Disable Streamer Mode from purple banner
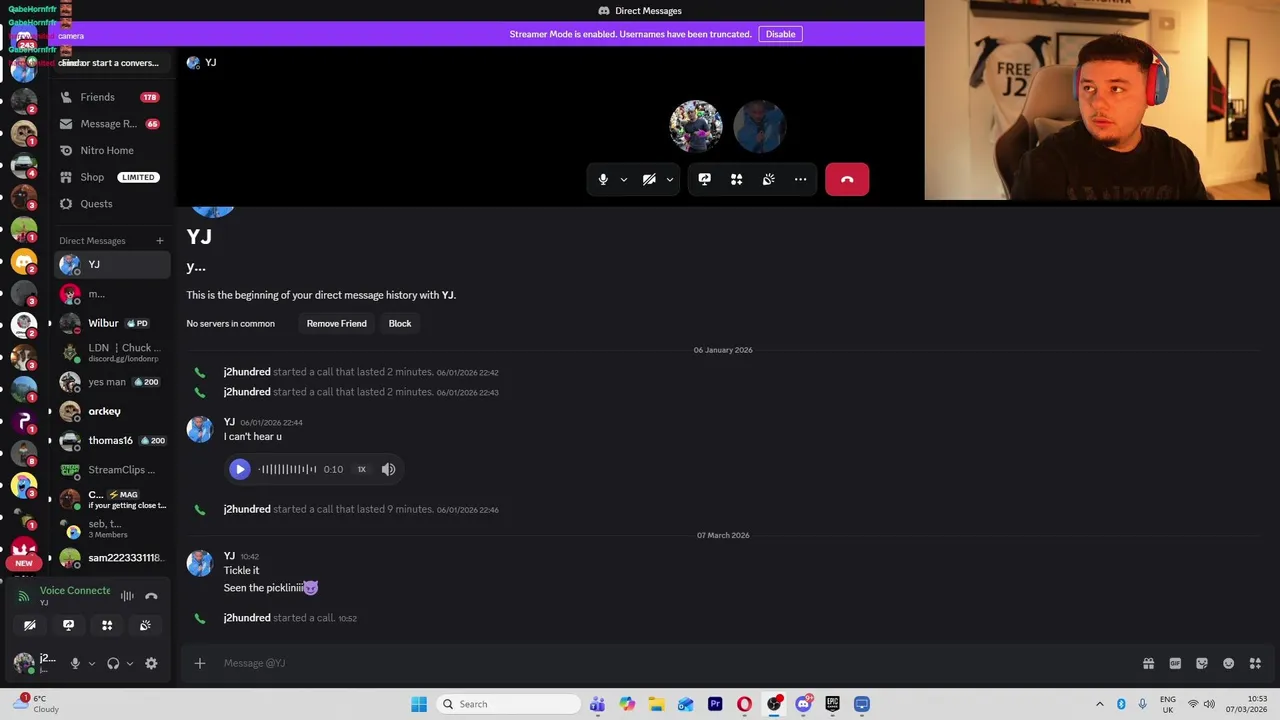 [x=780, y=34]
